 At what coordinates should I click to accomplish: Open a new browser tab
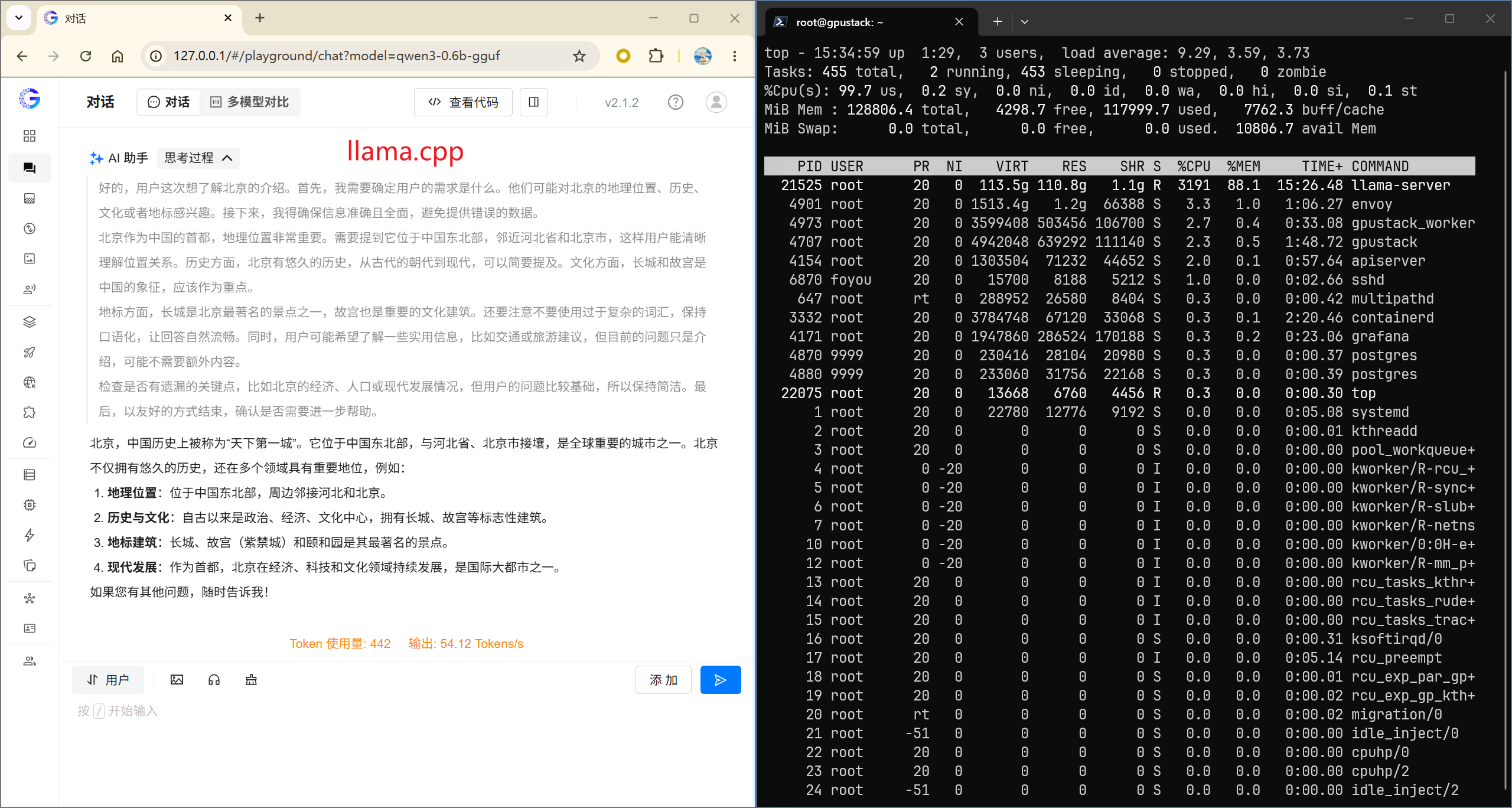click(260, 18)
